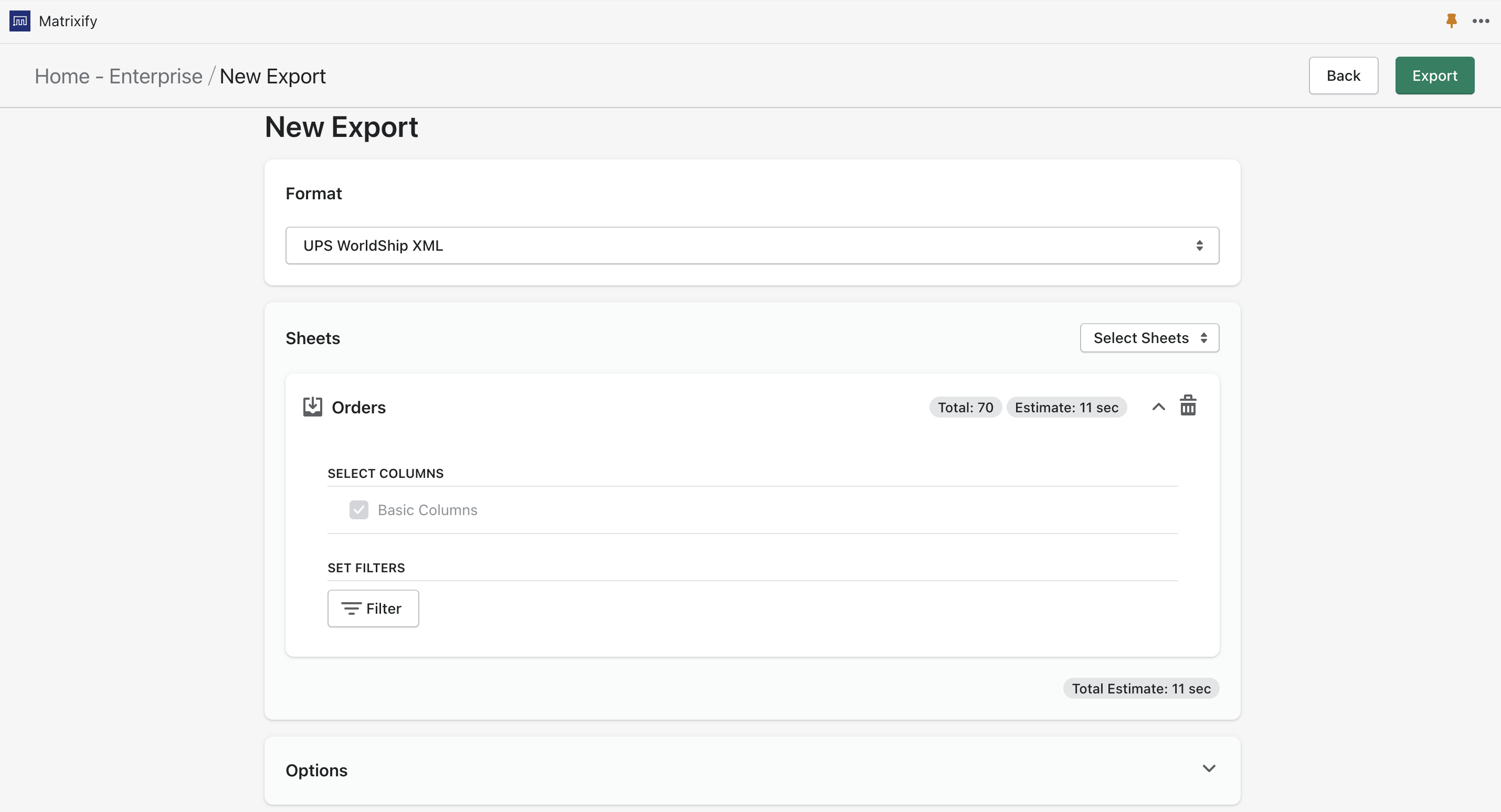
Task: Open the UPS WorldShip XML format dropdown
Action: pyautogui.click(x=752, y=244)
